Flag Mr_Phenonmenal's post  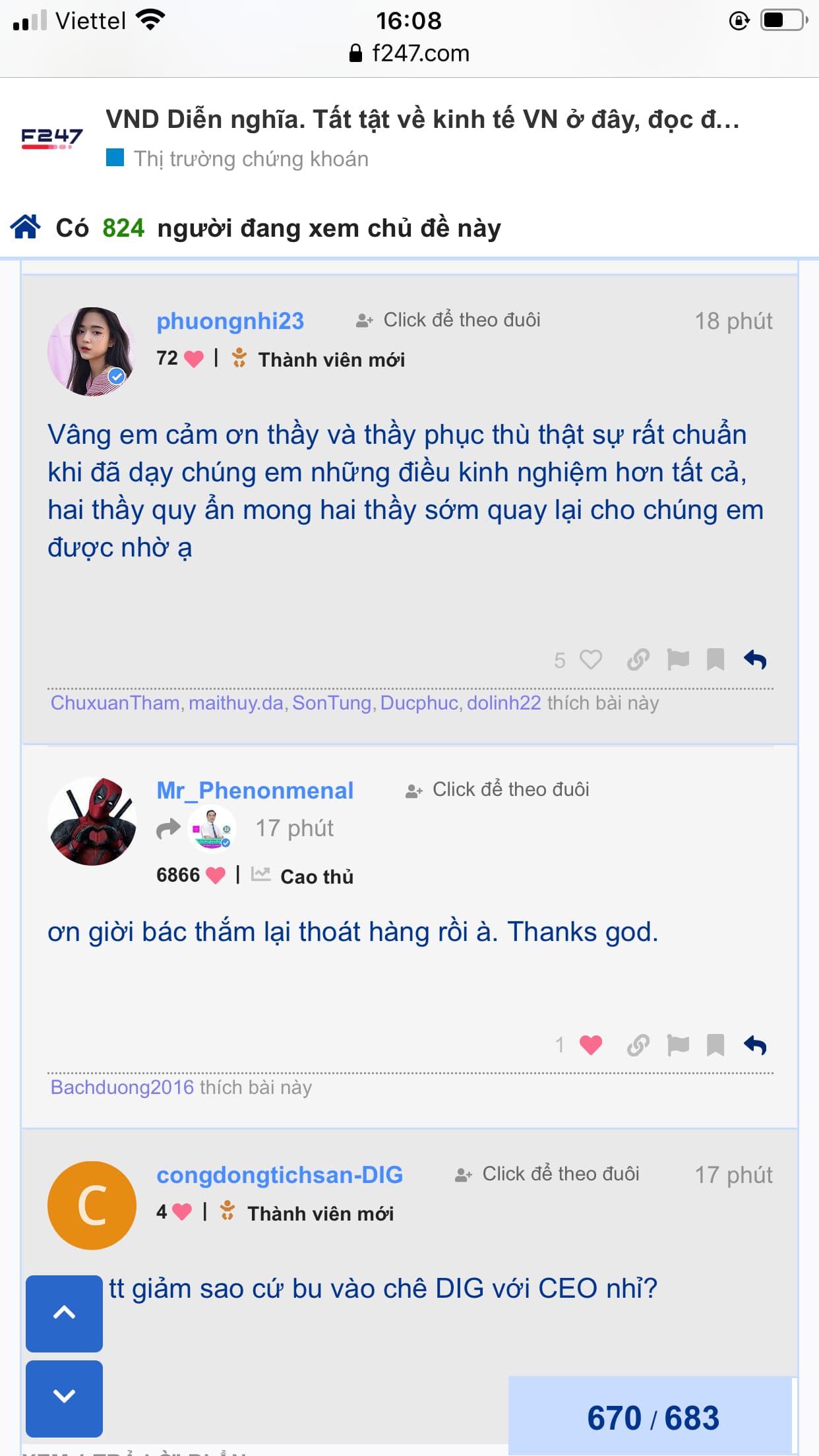(678, 1045)
